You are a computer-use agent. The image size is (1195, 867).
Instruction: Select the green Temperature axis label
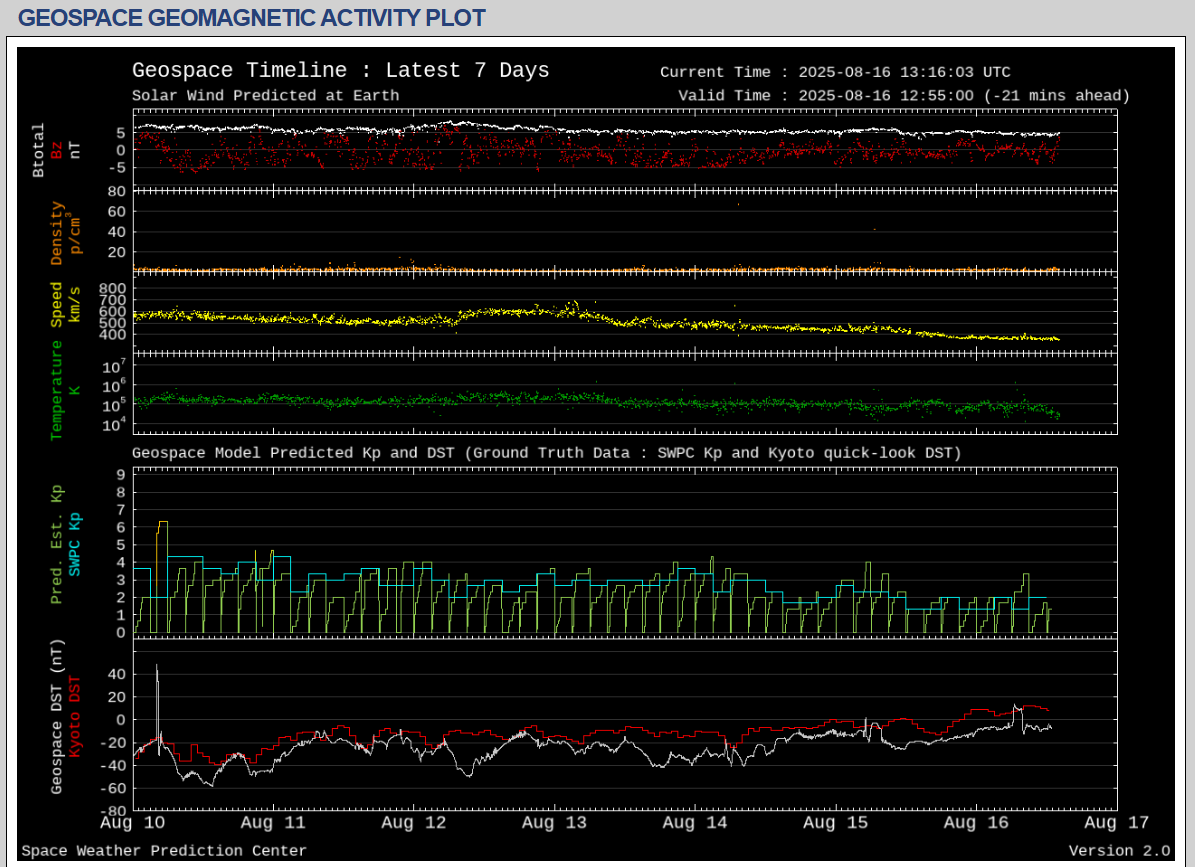(x=57, y=390)
